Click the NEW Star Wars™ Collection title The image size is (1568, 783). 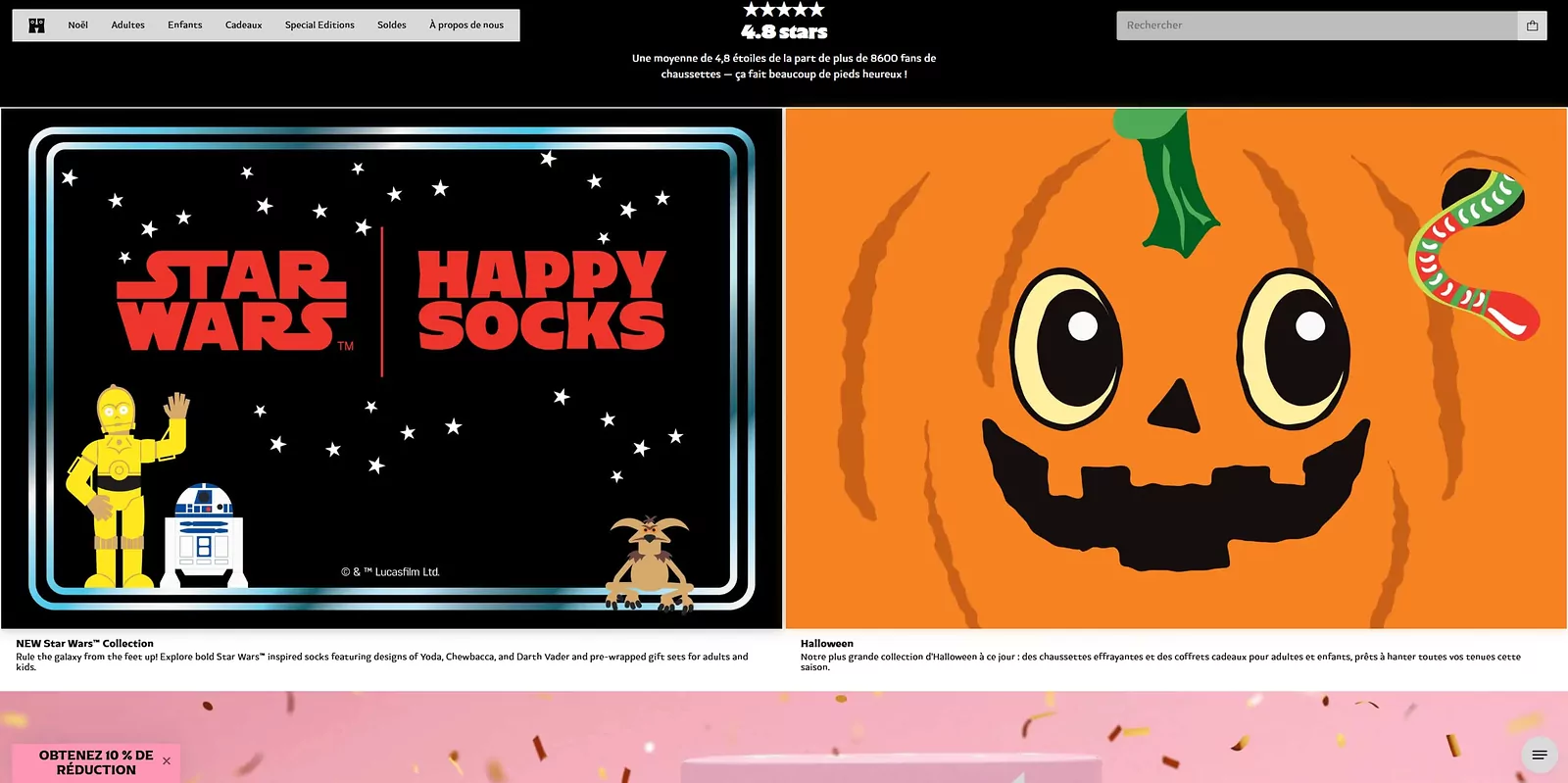84,644
